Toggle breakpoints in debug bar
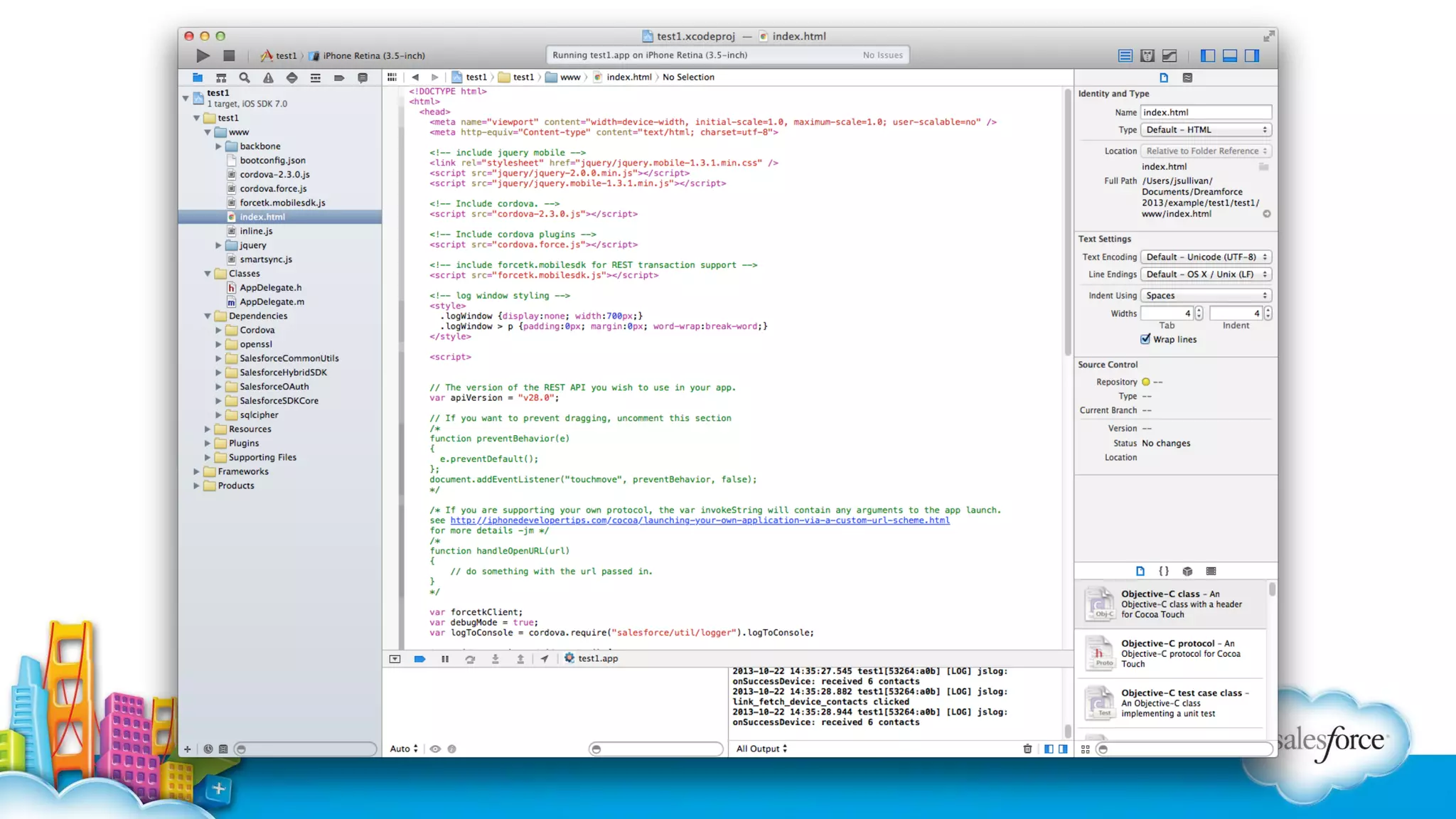1456x819 pixels. 419,659
